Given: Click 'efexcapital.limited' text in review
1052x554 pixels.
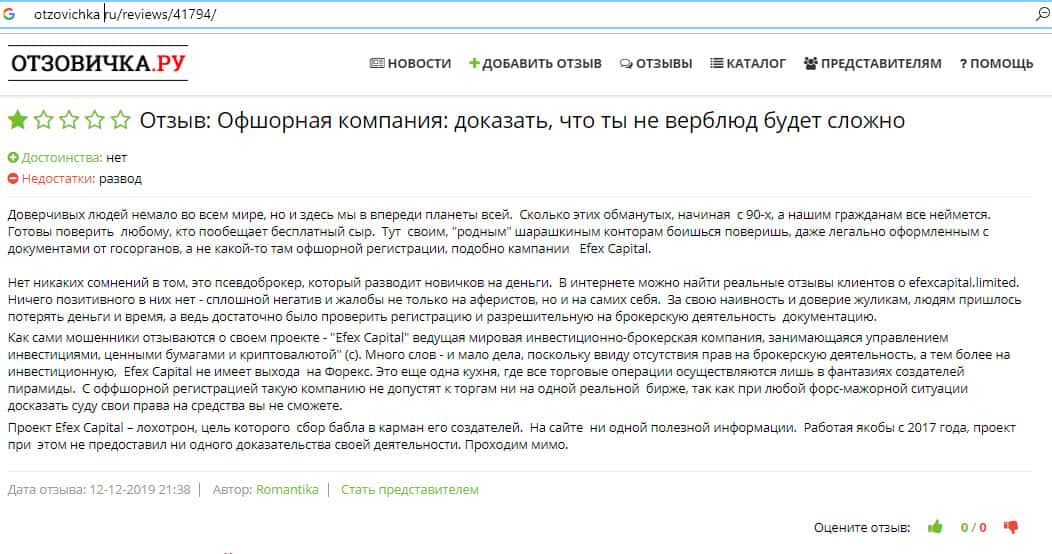Looking at the screenshot, I should [x=963, y=282].
